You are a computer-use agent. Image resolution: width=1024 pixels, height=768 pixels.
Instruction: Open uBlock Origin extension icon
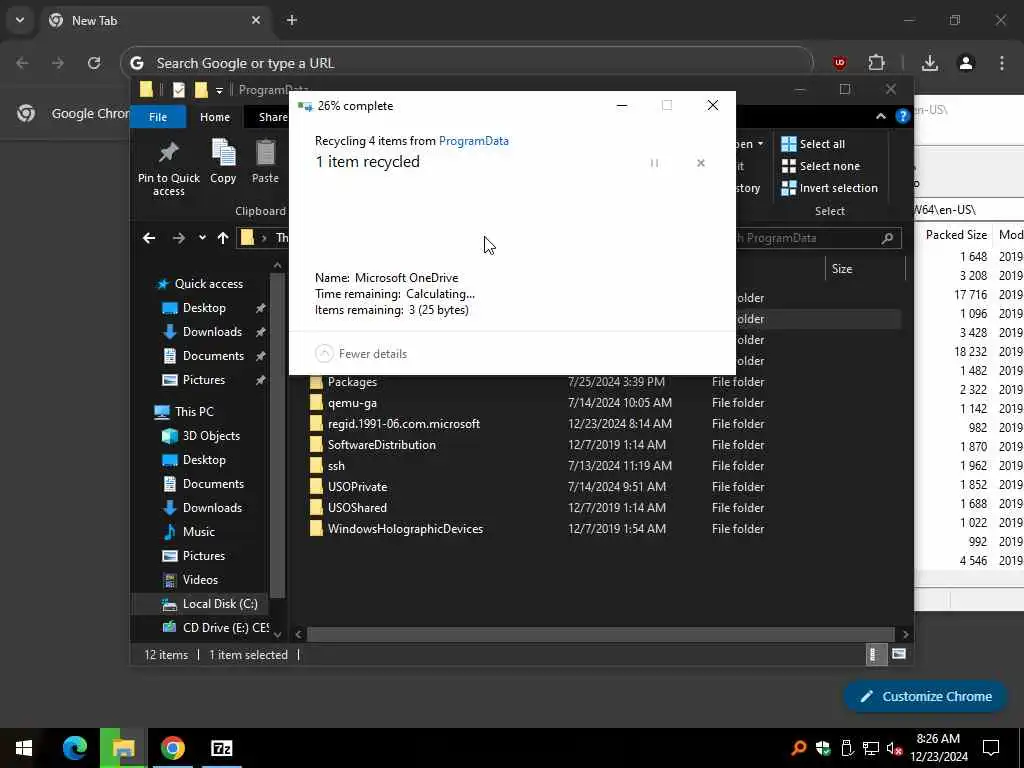pos(840,63)
